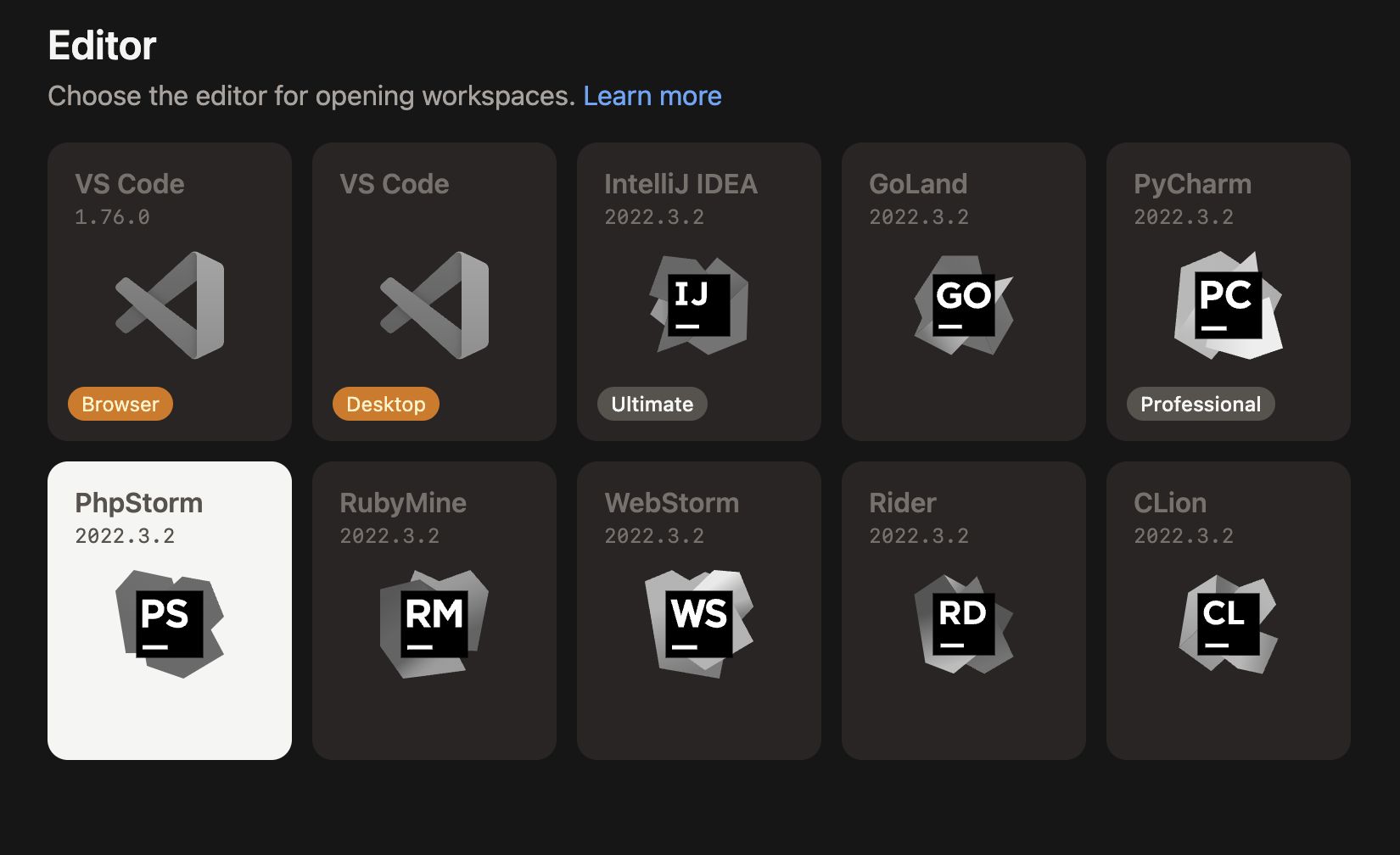Click the VS Code Browser logo icon
Viewport: 1400px width, 855px height.
(x=170, y=305)
